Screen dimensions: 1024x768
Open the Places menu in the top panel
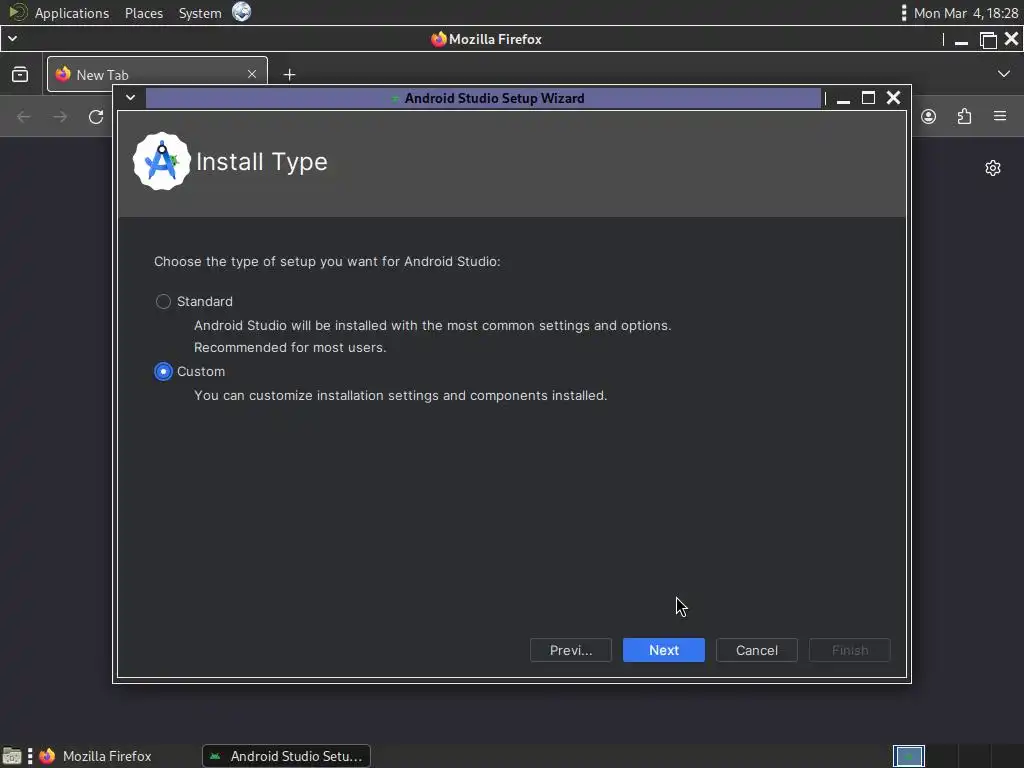(144, 13)
